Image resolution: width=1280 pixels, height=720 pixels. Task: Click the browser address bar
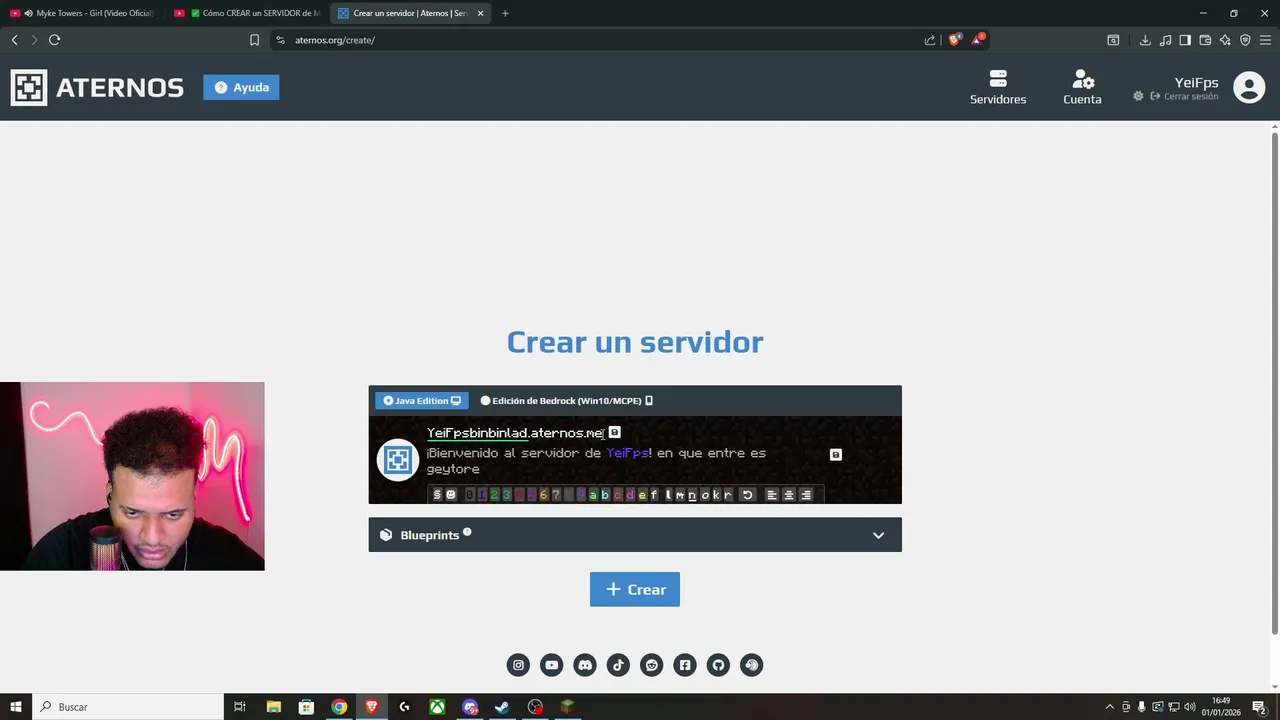pyautogui.click(x=600, y=40)
